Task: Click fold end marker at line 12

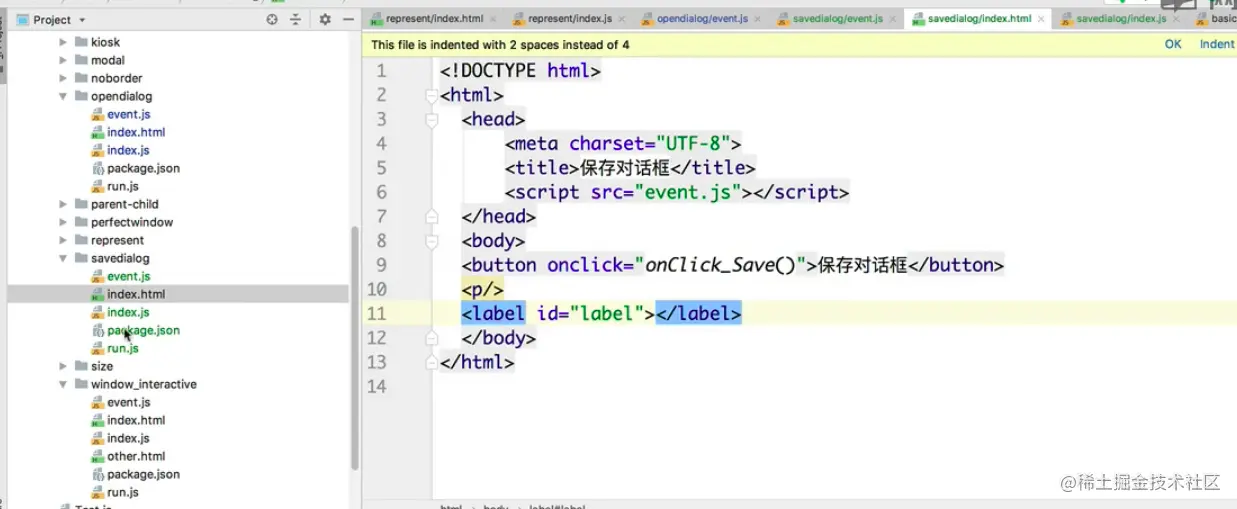Action: tap(432, 338)
